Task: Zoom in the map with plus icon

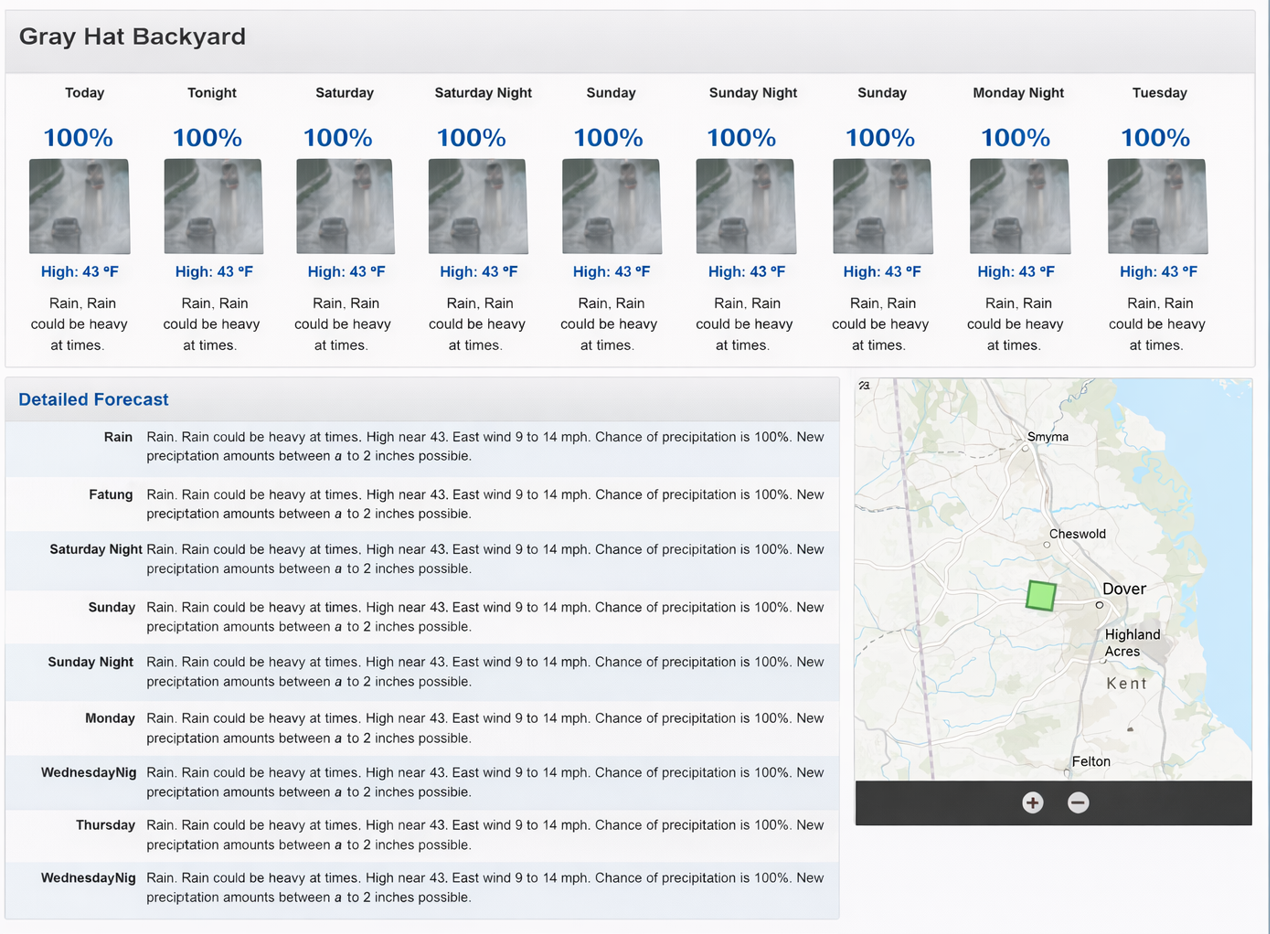Action: pos(1032,802)
